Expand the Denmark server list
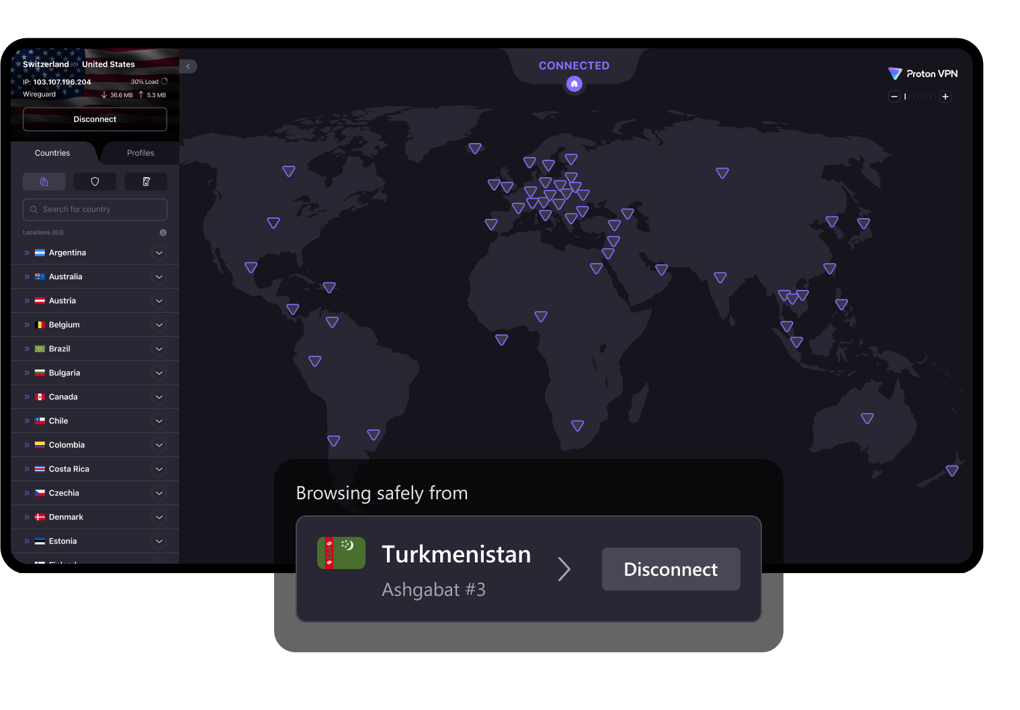Image resolution: width=1020 pixels, height=710 pixels. (159, 517)
